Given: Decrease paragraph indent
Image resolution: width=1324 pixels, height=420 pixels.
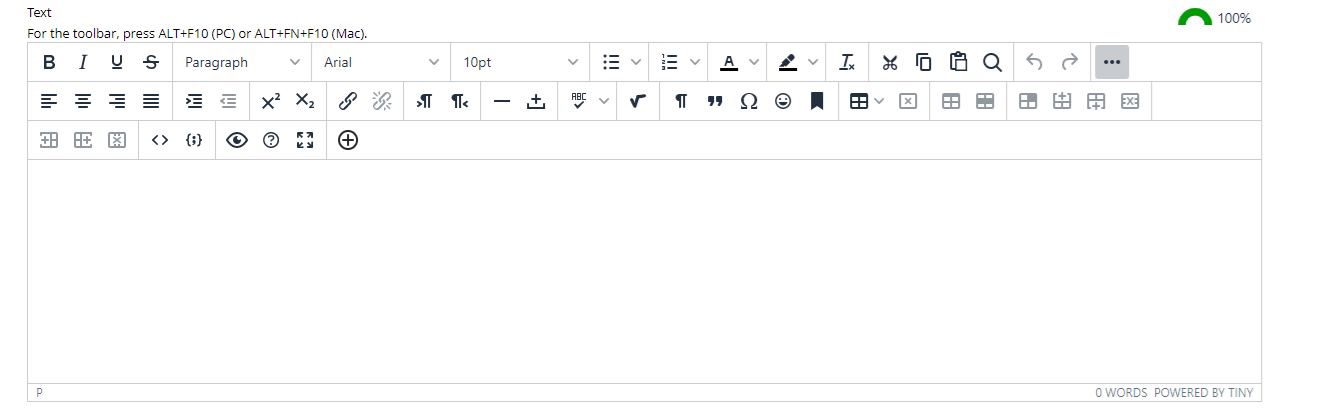Looking at the screenshot, I should pyautogui.click(x=228, y=101).
